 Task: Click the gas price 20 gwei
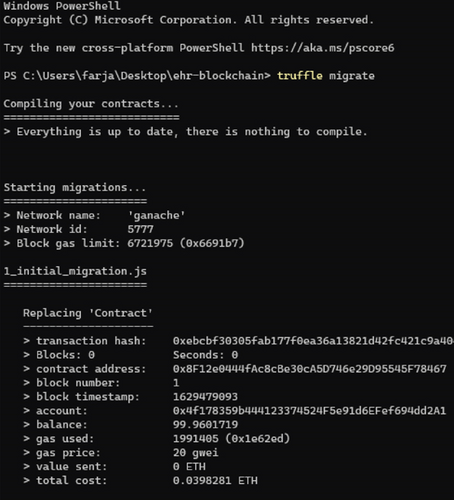(195, 452)
